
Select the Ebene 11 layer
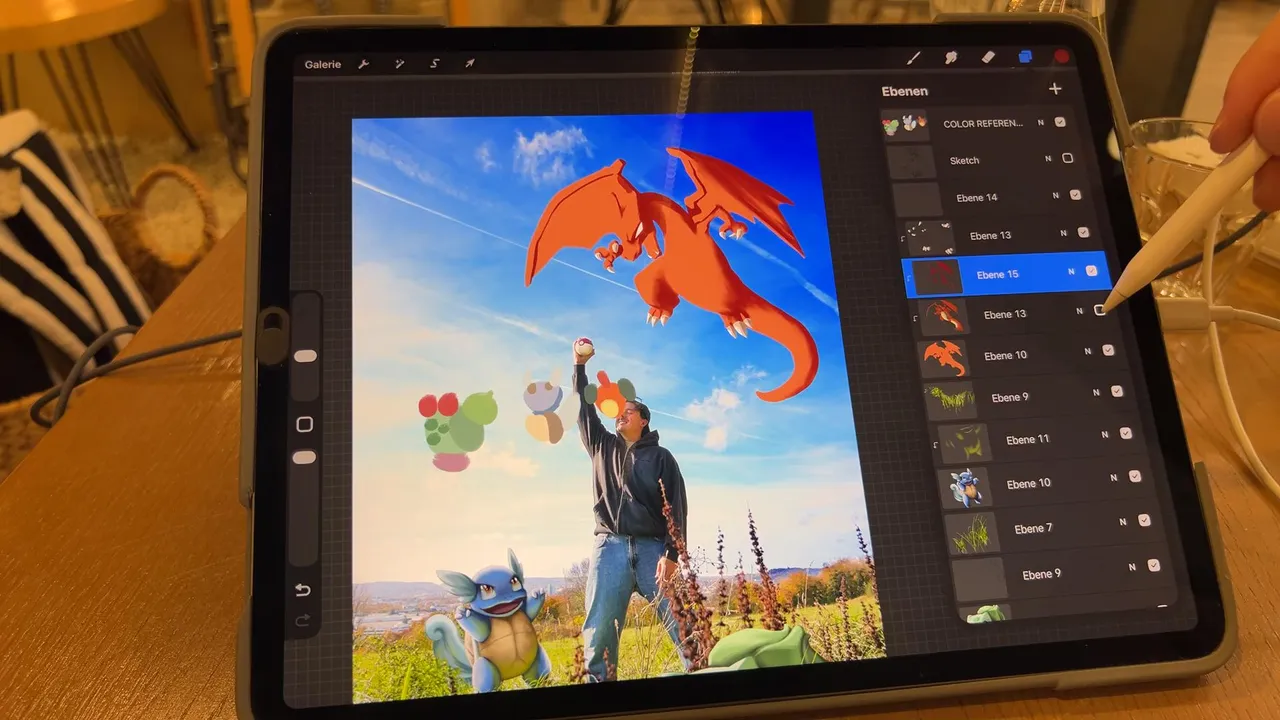[1027, 439]
